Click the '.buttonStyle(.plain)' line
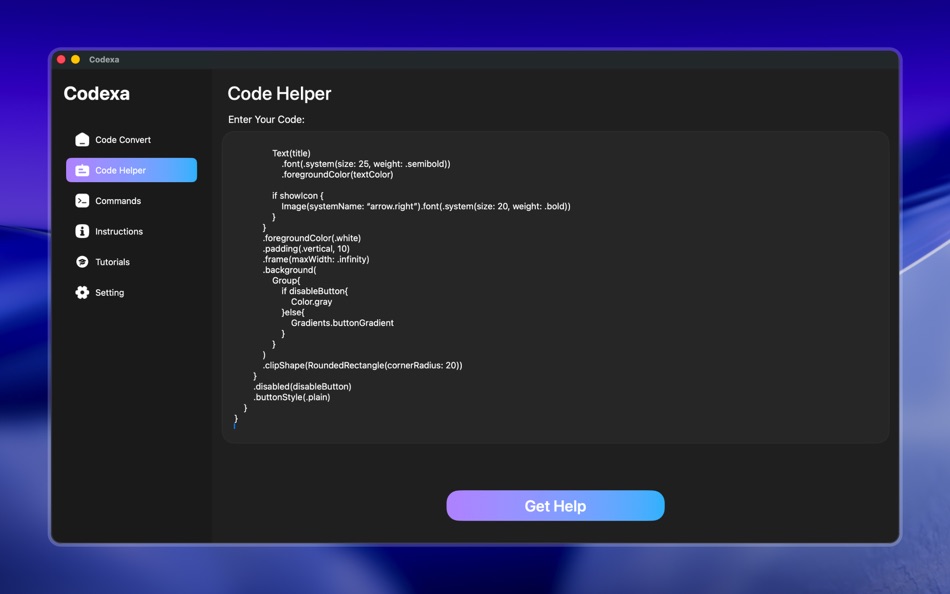This screenshot has width=950, height=594. (x=291, y=397)
